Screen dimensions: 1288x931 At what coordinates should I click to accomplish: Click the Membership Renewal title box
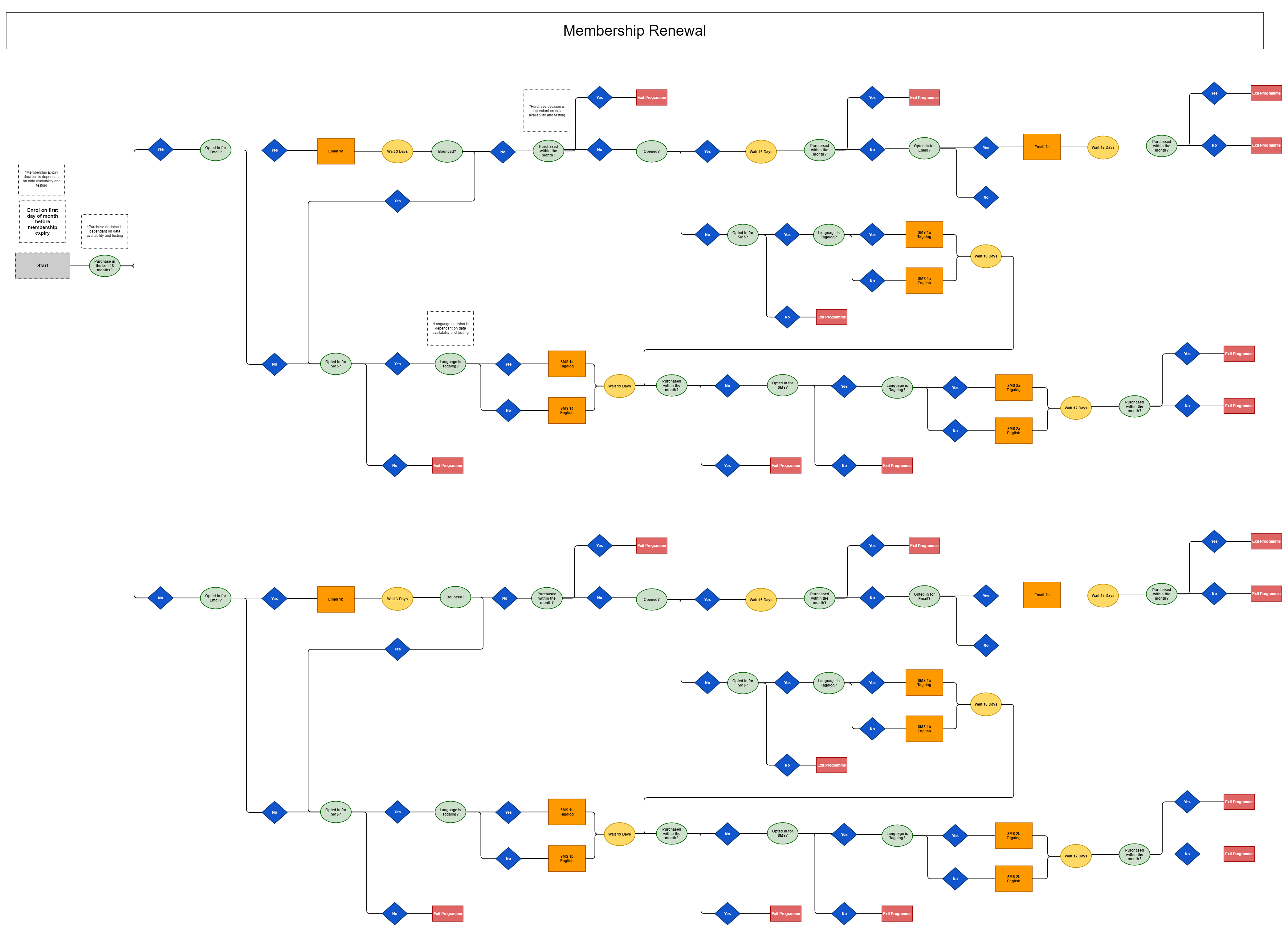pyautogui.click(x=634, y=31)
